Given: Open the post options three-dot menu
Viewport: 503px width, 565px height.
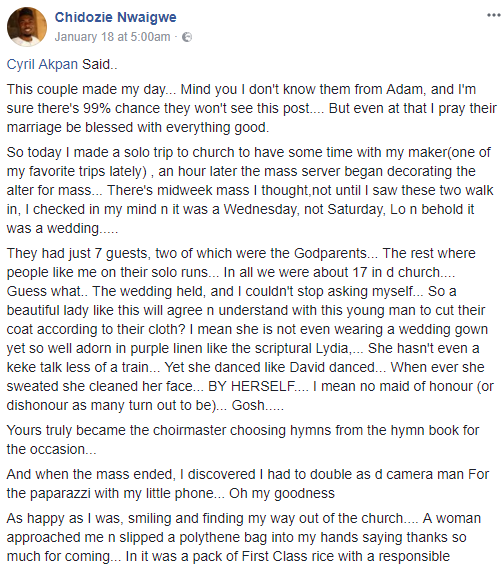Looking at the screenshot, I should point(493,15).
